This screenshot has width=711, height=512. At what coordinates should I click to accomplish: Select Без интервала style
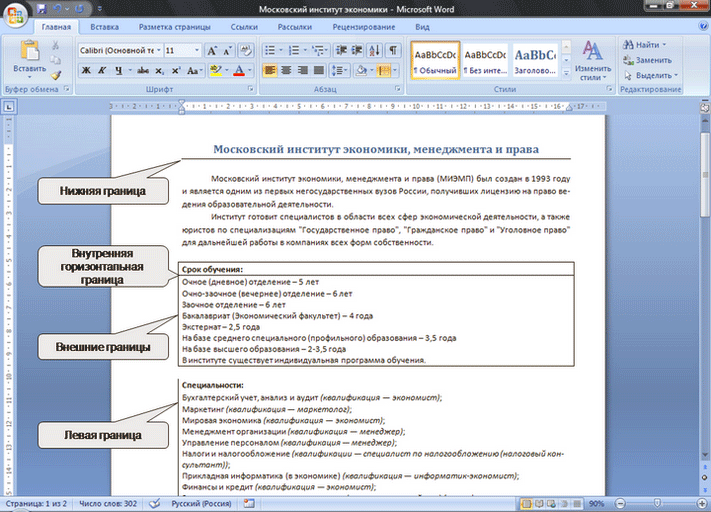pos(485,61)
